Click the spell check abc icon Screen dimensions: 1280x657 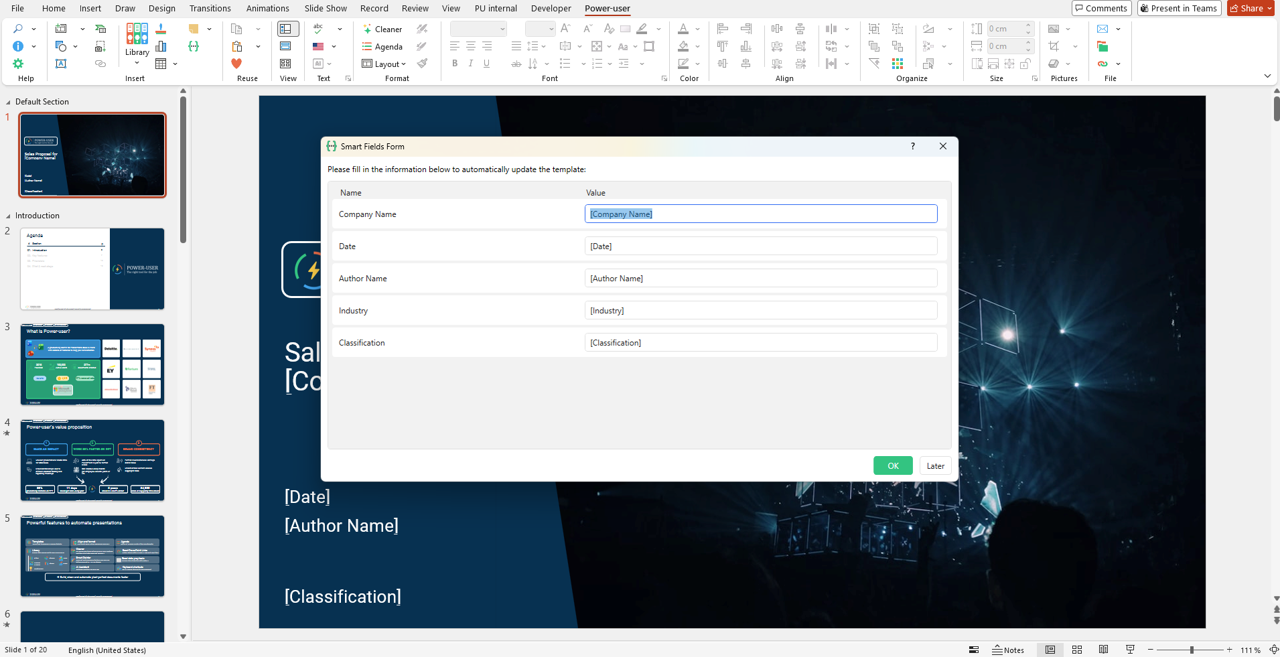point(318,29)
